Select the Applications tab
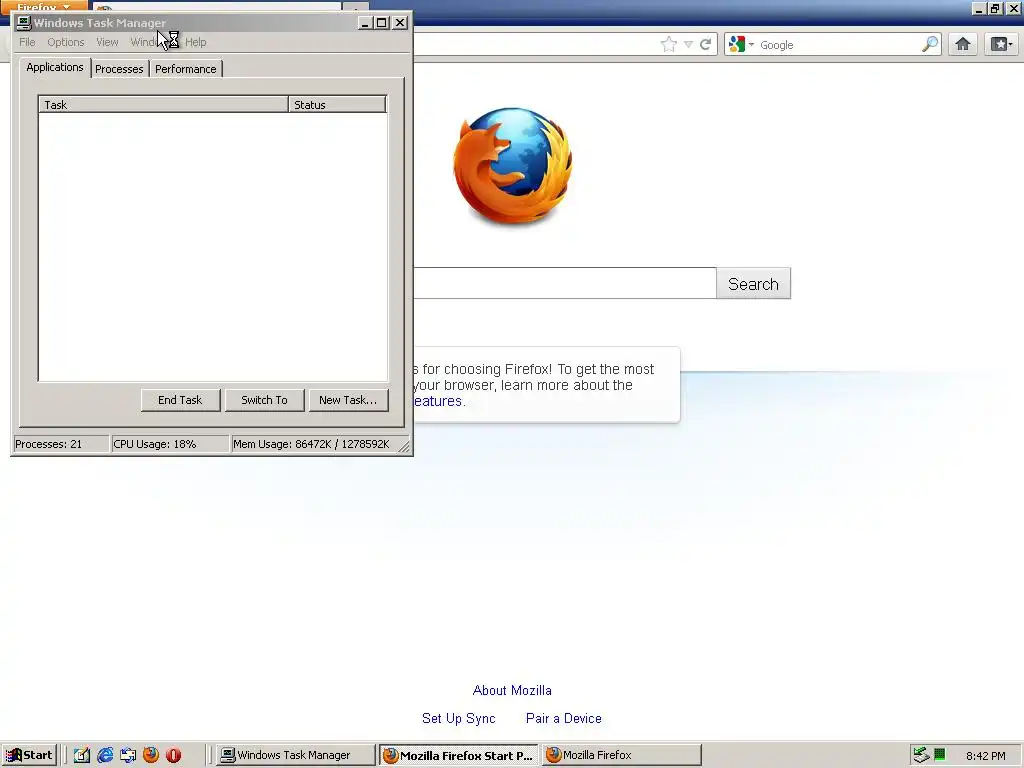The height and width of the screenshot is (768, 1024). pyautogui.click(x=55, y=67)
